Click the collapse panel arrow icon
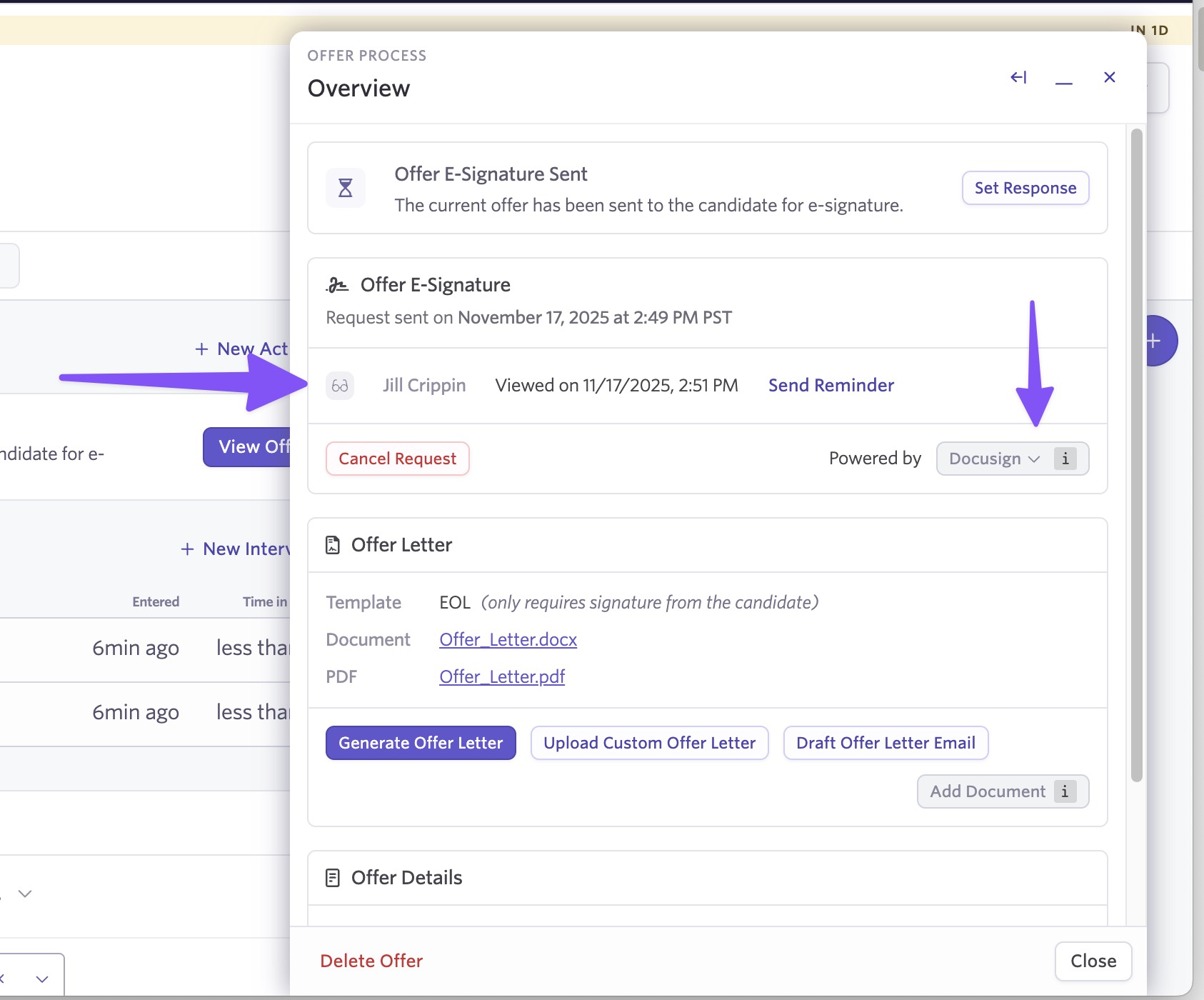The width and height of the screenshot is (1204, 1000). (1018, 77)
